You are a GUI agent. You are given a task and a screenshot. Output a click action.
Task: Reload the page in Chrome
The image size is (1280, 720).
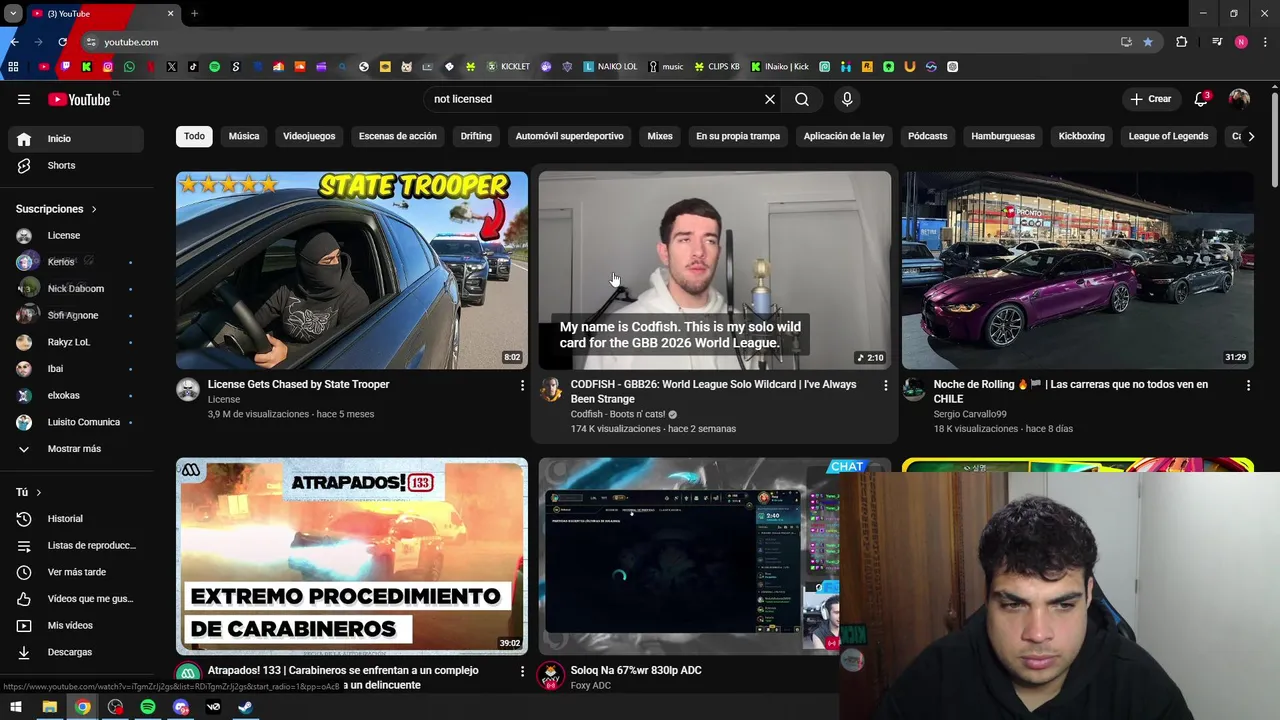62,42
